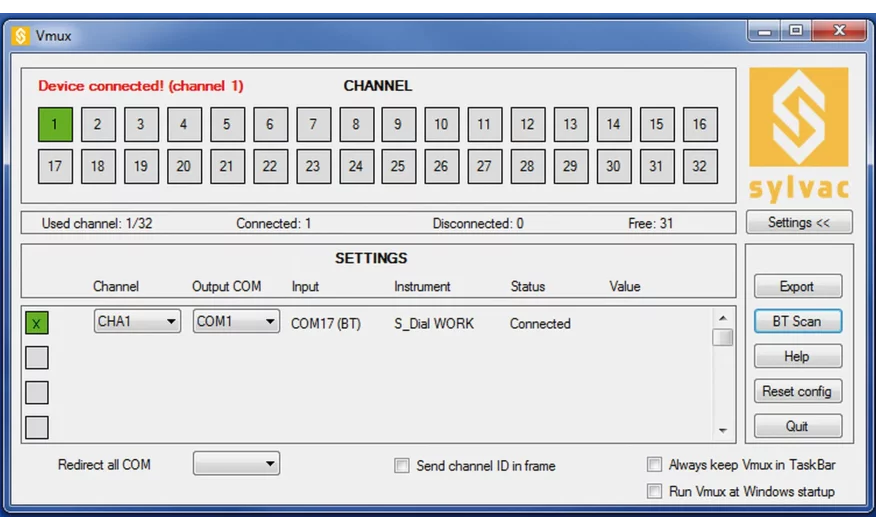Open the COM1 Output COM dropdown
Image resolution: width=876 pixels, height=530 pixels.
coord(236,322)
